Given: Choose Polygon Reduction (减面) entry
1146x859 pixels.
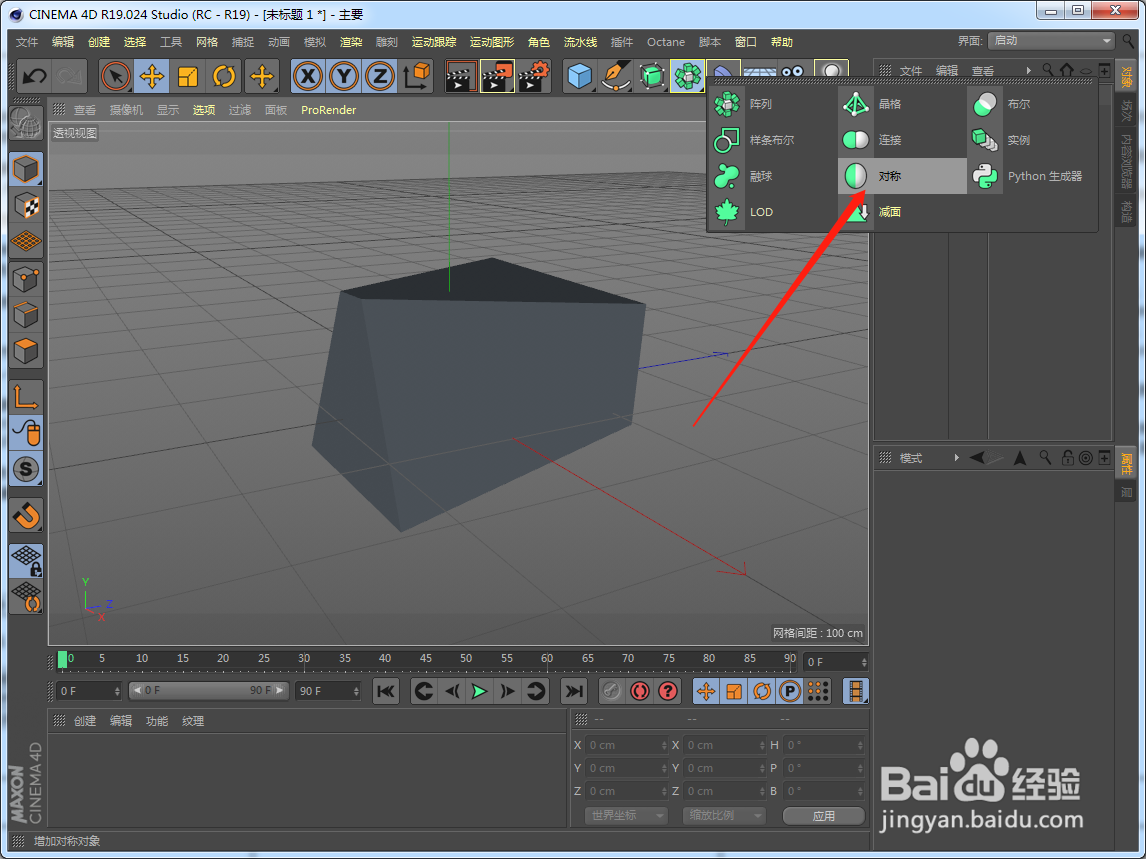Looking at the screenshot, I should (902, 212).
